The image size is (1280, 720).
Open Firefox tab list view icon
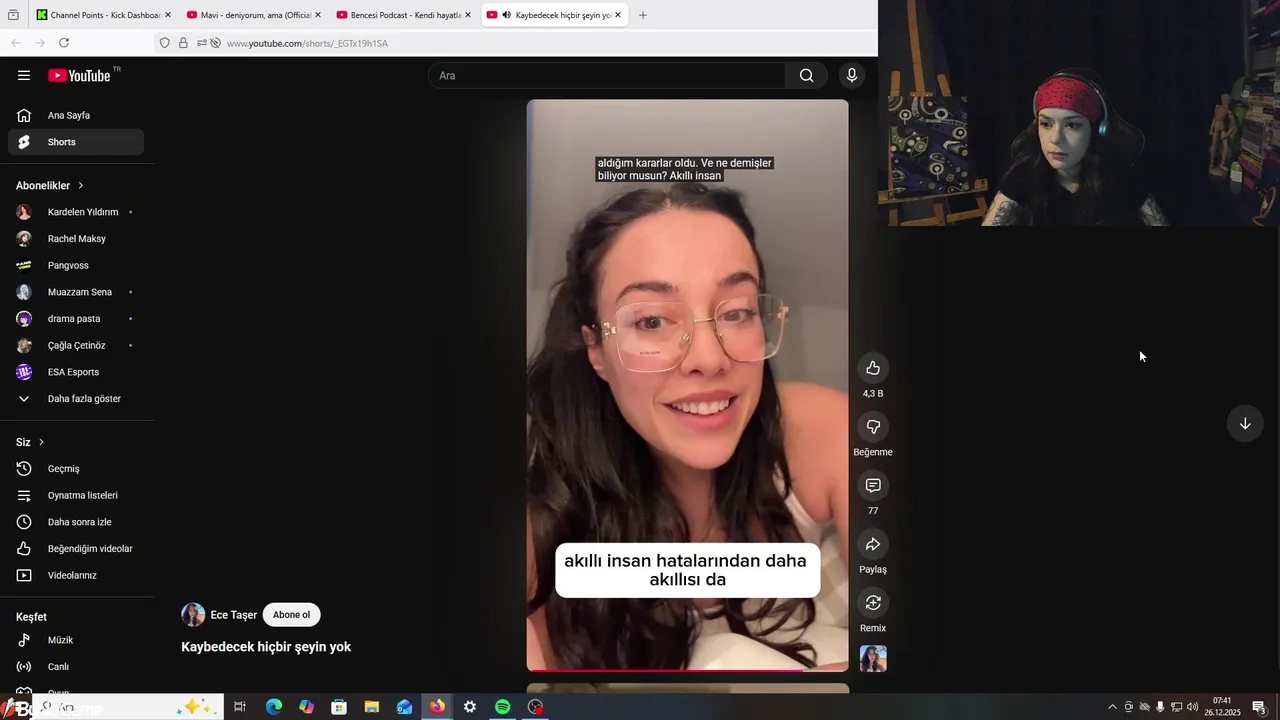[13, 15]
